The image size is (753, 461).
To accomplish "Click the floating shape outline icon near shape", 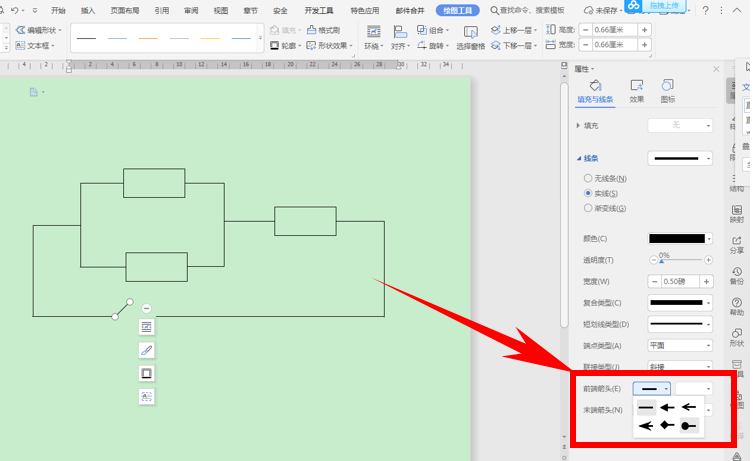I will 146,373.
